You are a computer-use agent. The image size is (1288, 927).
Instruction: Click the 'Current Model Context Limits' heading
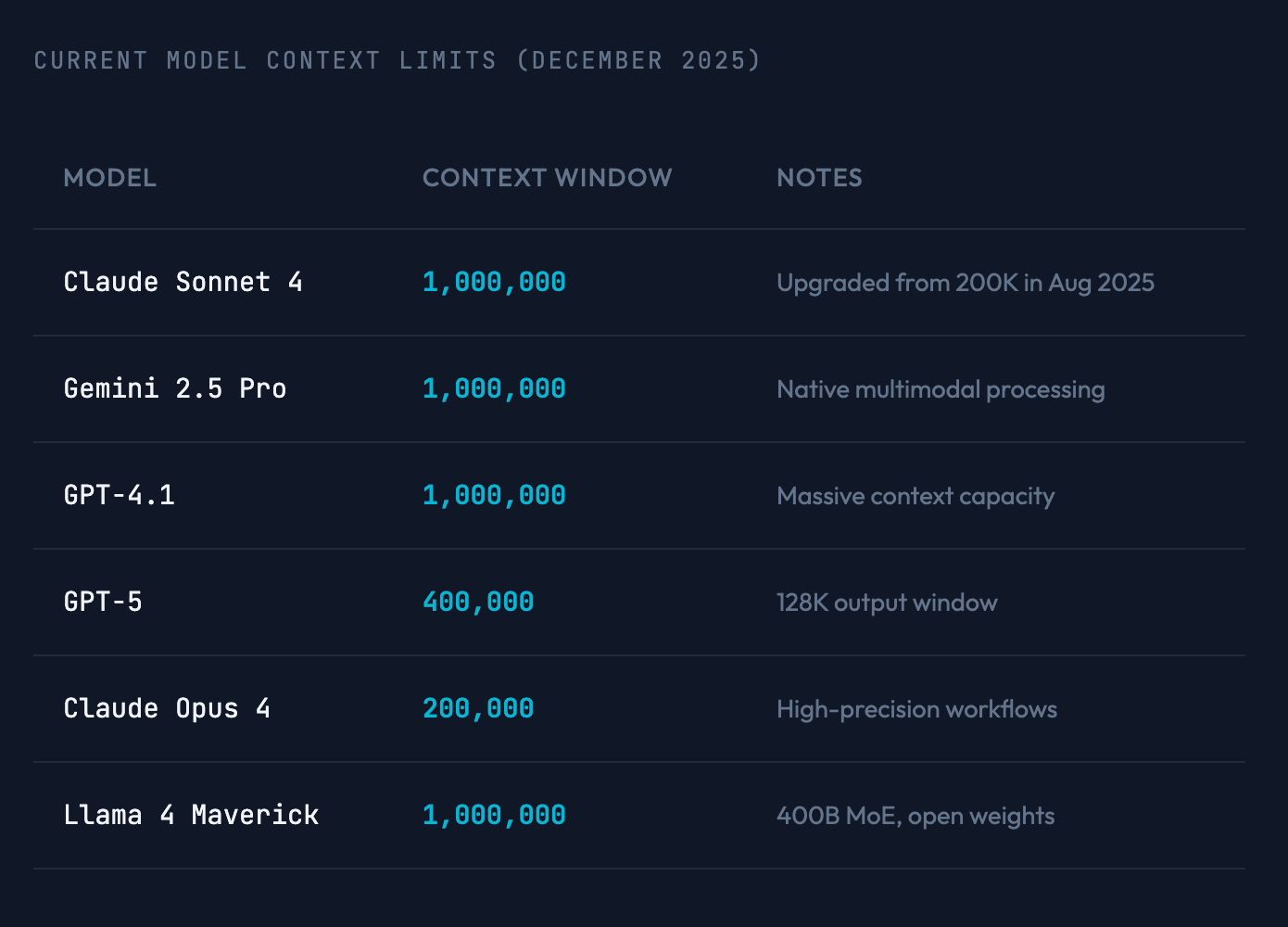pyautogui.click(x=397, y=60)
